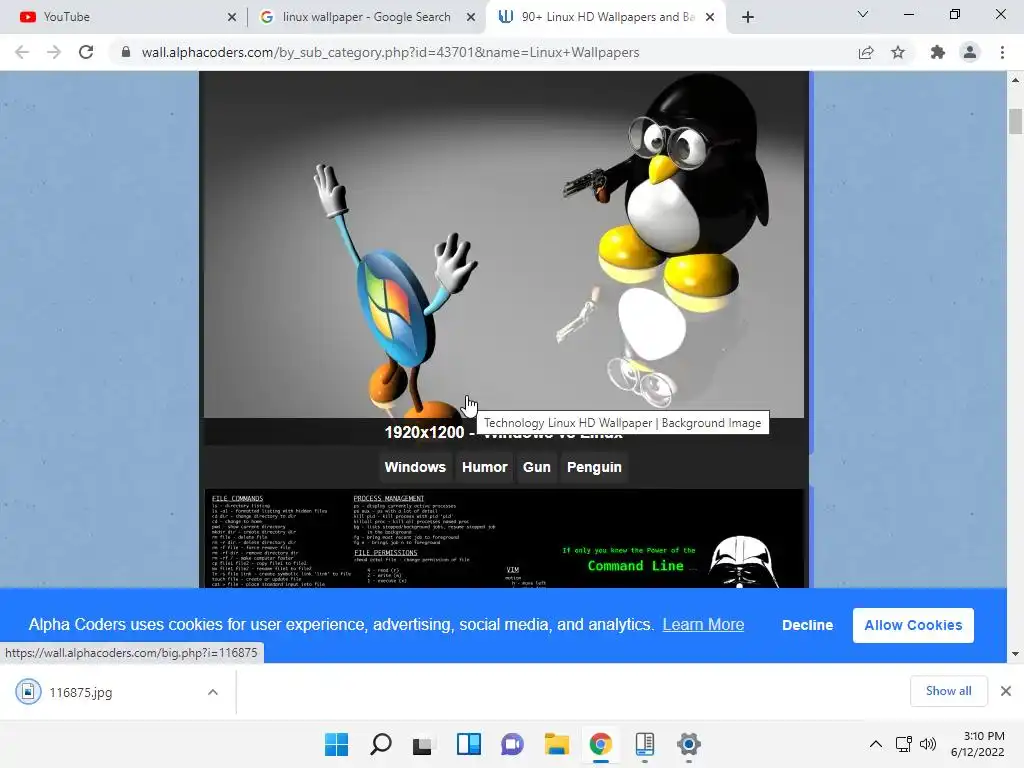The width and height of the screenshot is (1024, 768).
Task: Open File Explorer from taskbar
Action: [556, 744]
